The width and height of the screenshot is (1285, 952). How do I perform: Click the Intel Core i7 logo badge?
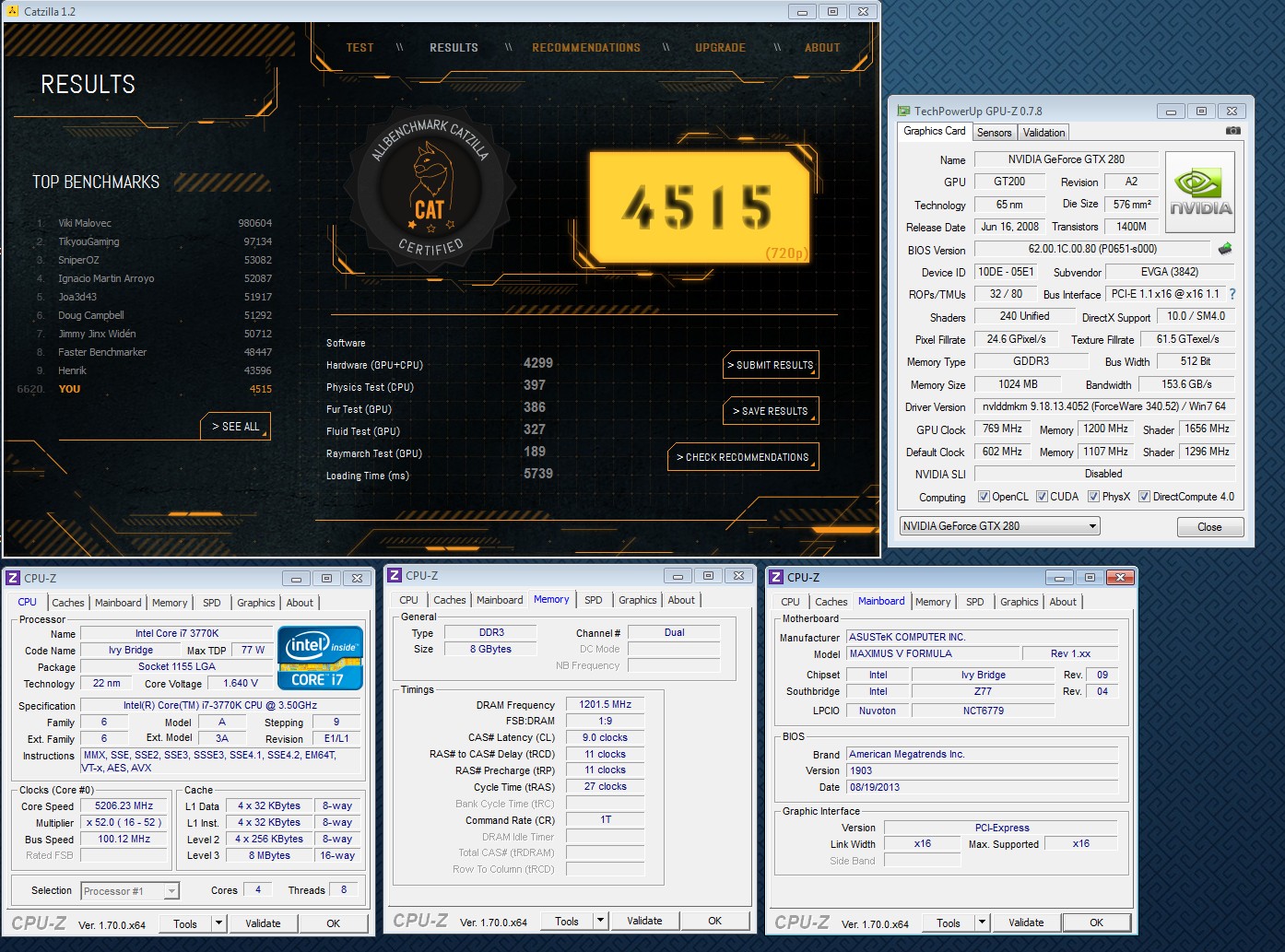click(321, 658)
